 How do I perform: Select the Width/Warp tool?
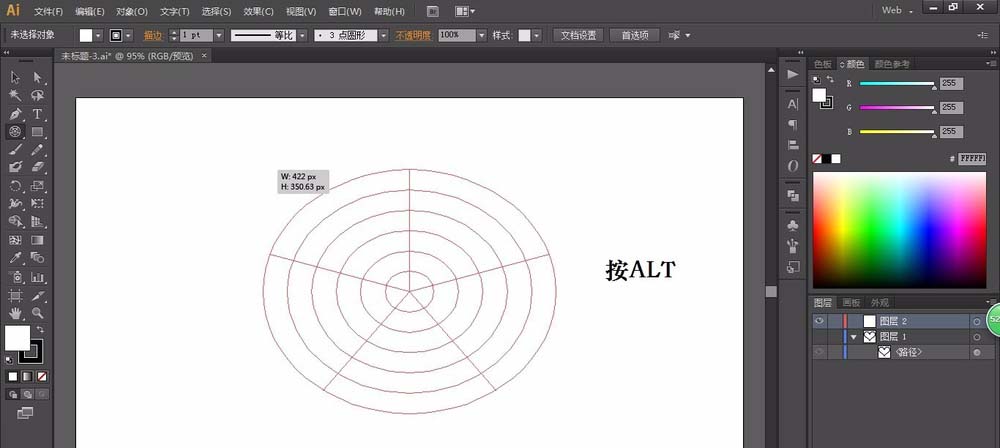point(15,204)
